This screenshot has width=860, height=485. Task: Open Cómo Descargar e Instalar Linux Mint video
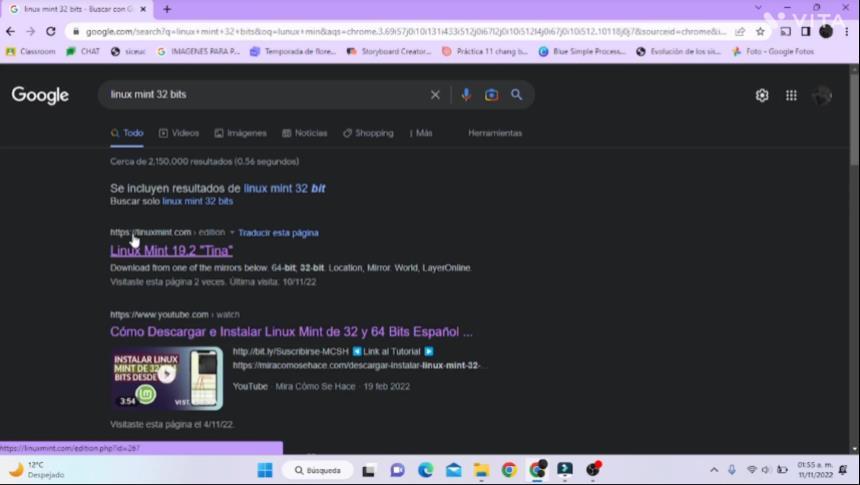pyautogui.click(x=291, y=332)
